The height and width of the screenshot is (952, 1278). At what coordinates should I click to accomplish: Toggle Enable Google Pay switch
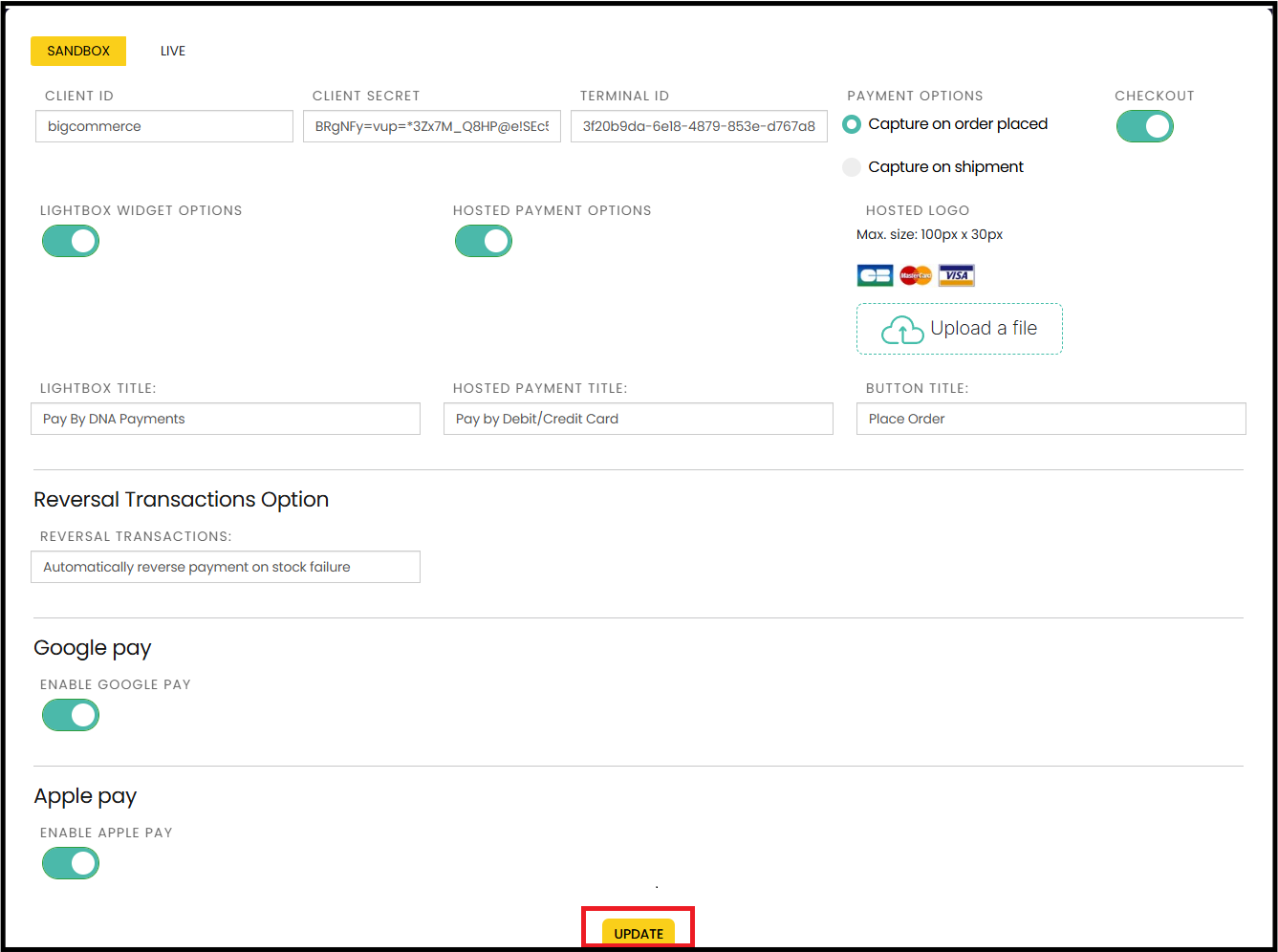71,715
